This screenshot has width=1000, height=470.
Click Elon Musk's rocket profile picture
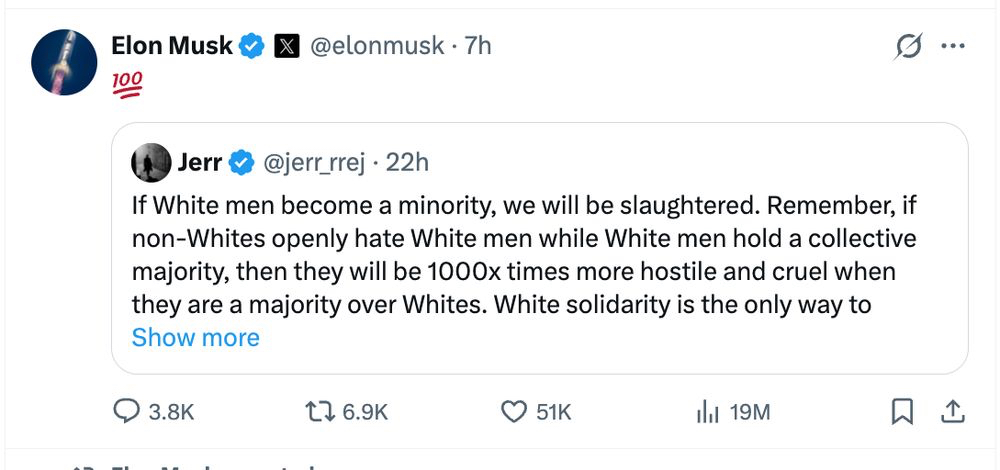coord(63,62)
